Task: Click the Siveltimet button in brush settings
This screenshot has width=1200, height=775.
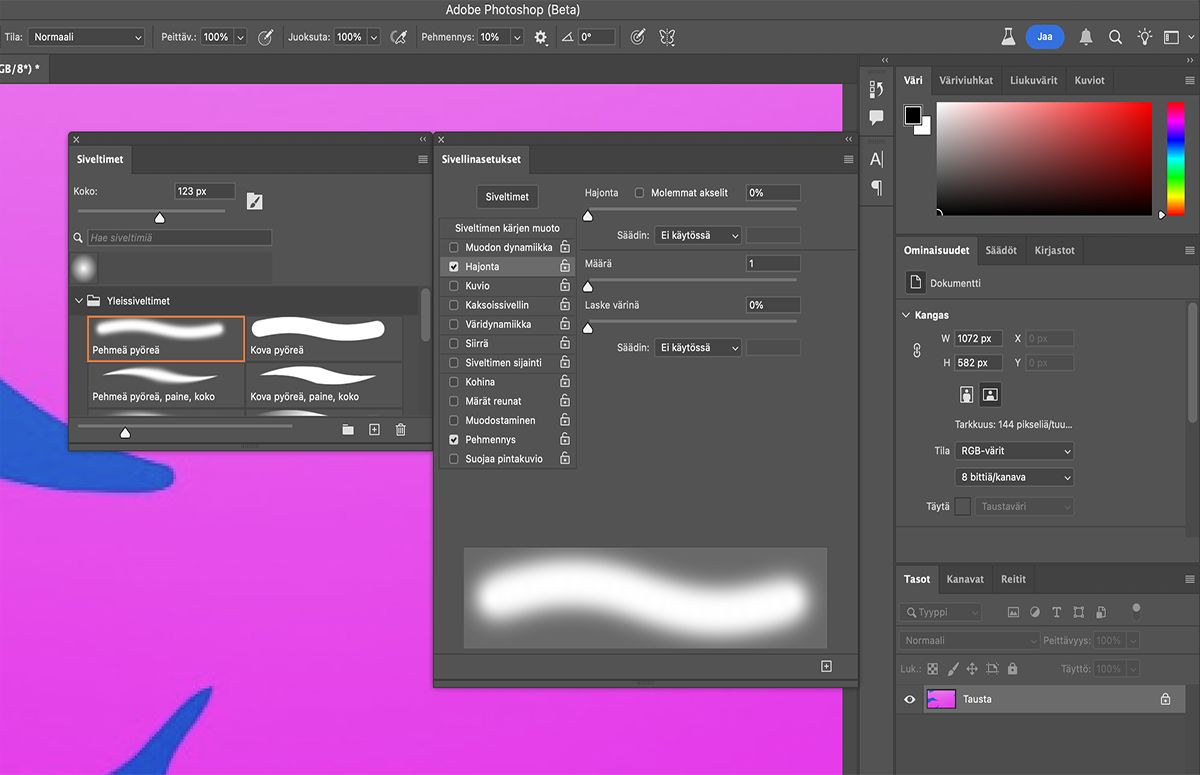Action: pos(507,197)
